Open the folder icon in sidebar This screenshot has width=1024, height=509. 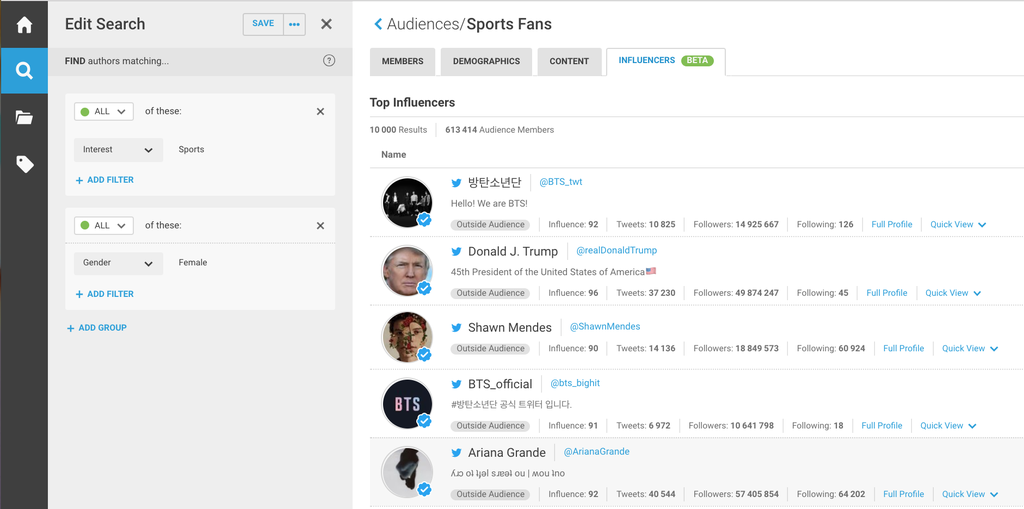pos(24,118)
